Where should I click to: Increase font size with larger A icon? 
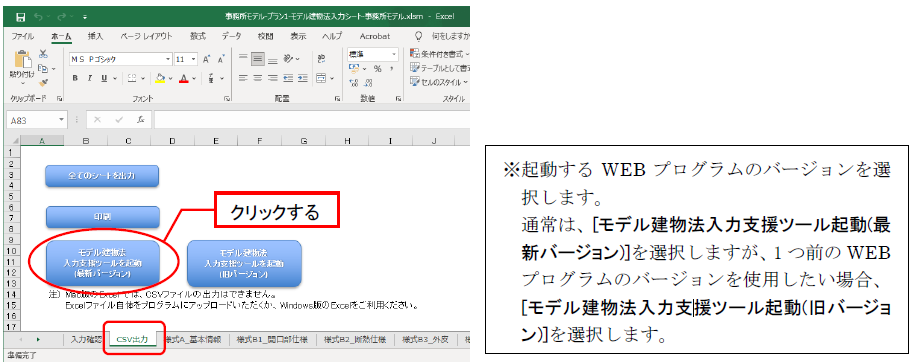point(207,60)
